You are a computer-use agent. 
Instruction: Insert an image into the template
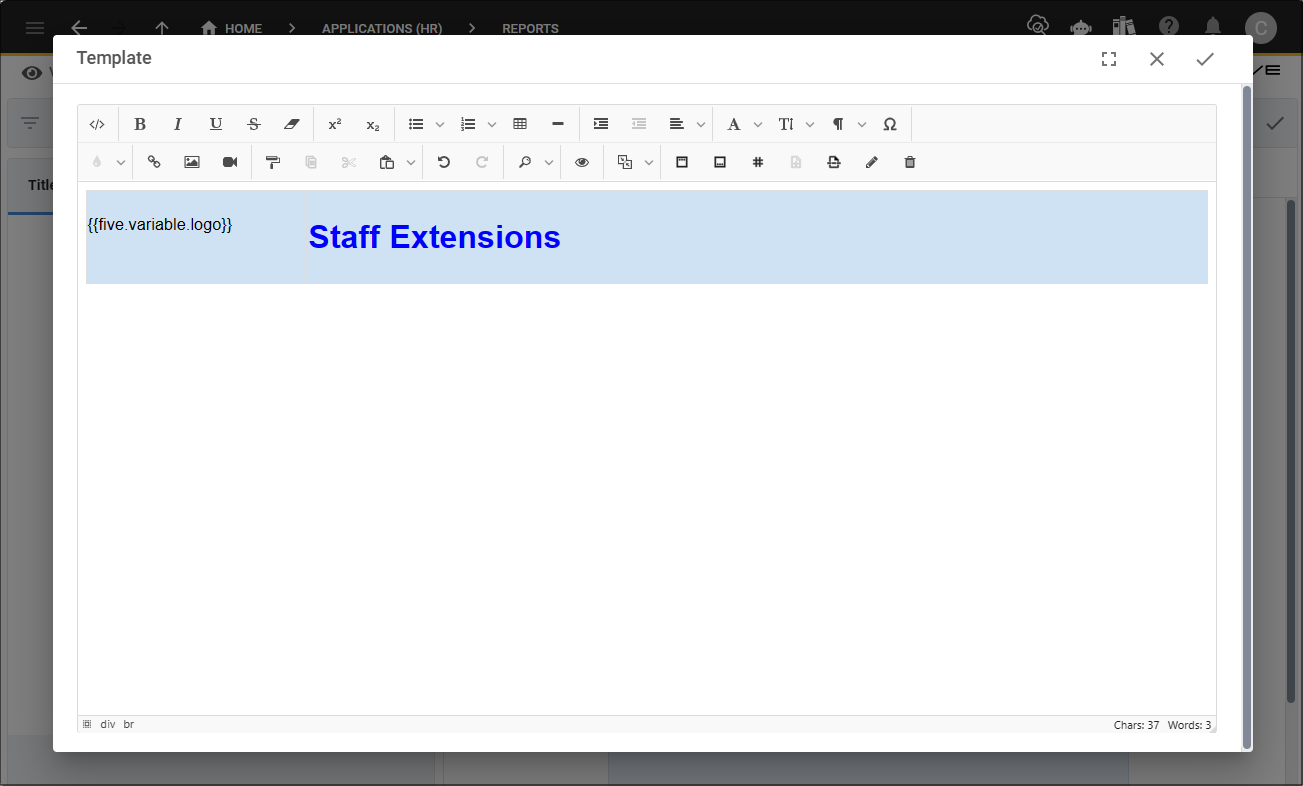pos(192,162)
